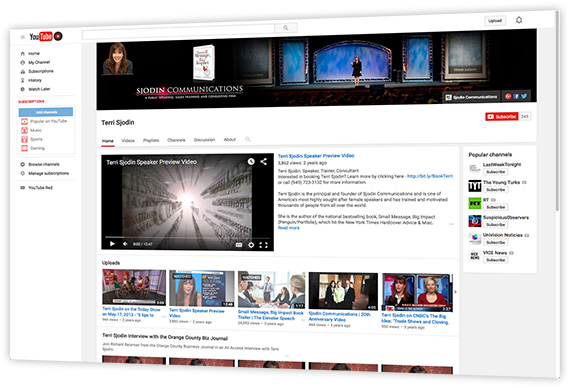Open The Young Turks channel icon
570x388 pixels.
click(475, 186)
